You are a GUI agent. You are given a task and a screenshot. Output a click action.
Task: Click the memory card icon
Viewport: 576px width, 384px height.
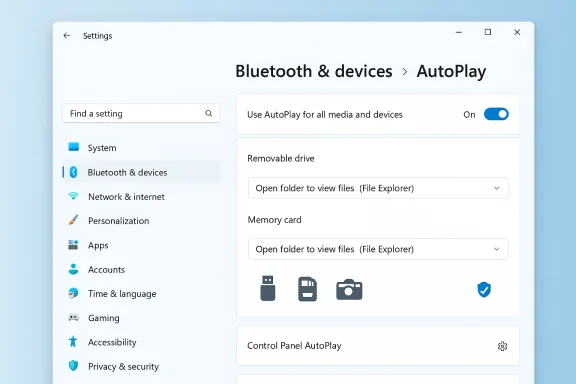pos(307,289)
